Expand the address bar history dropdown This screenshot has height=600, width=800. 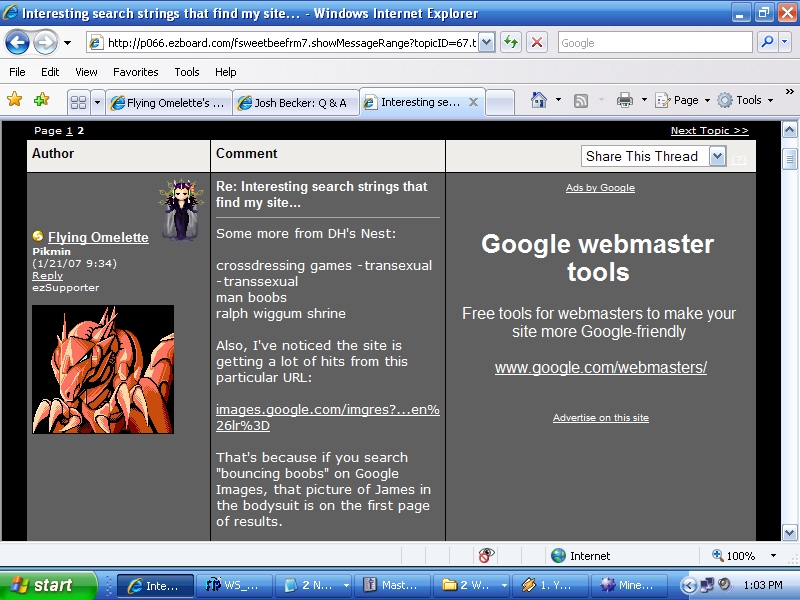487,43
